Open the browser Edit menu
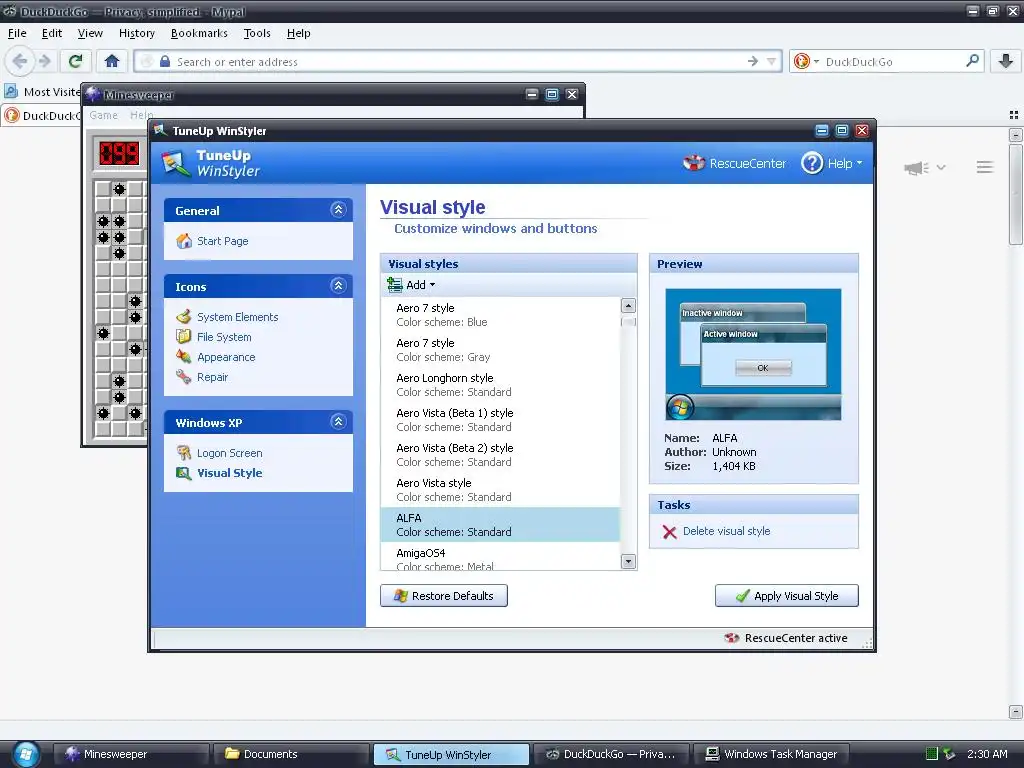 coord(52,33)
